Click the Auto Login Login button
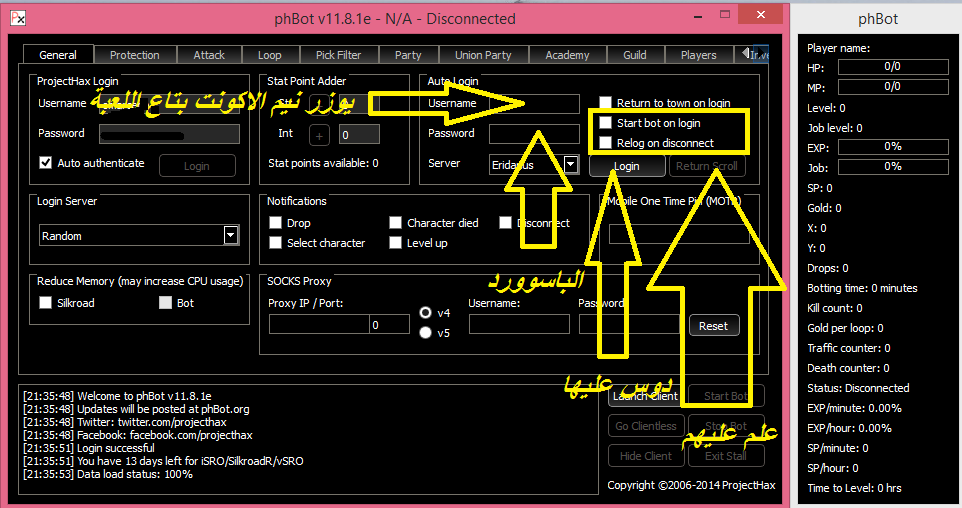 (x=627, y=166)
